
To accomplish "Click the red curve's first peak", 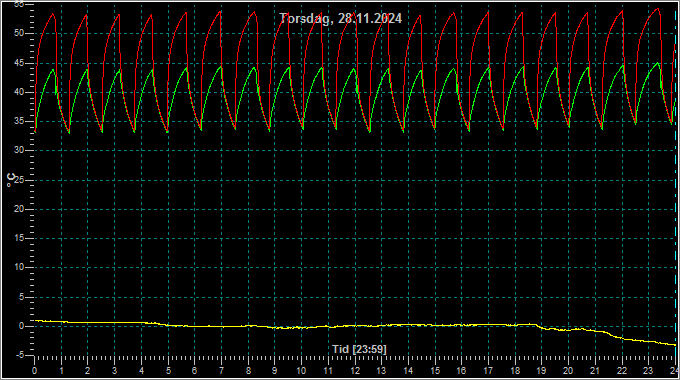I will click(53, 14).
